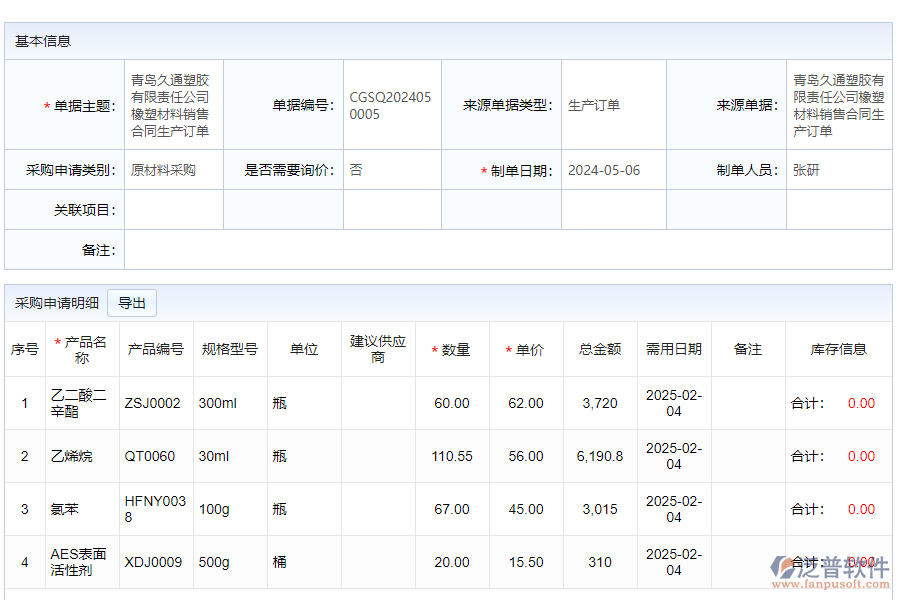Image resolution: width=900 pixels, height=600 pixels.
Task: Click the 制单人员 field showing 张研
Action: pyautogui.click(x=838, y=170)
